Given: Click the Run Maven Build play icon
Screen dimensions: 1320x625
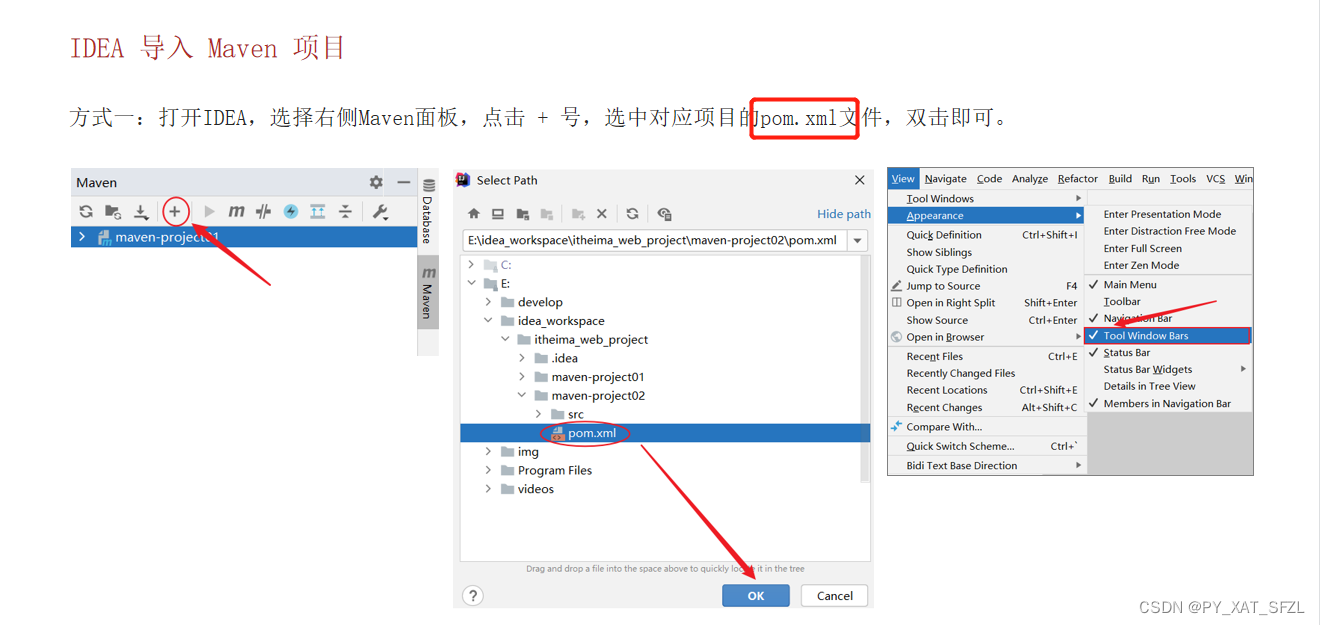Looking at the screenshot, I should click(209, 211).
